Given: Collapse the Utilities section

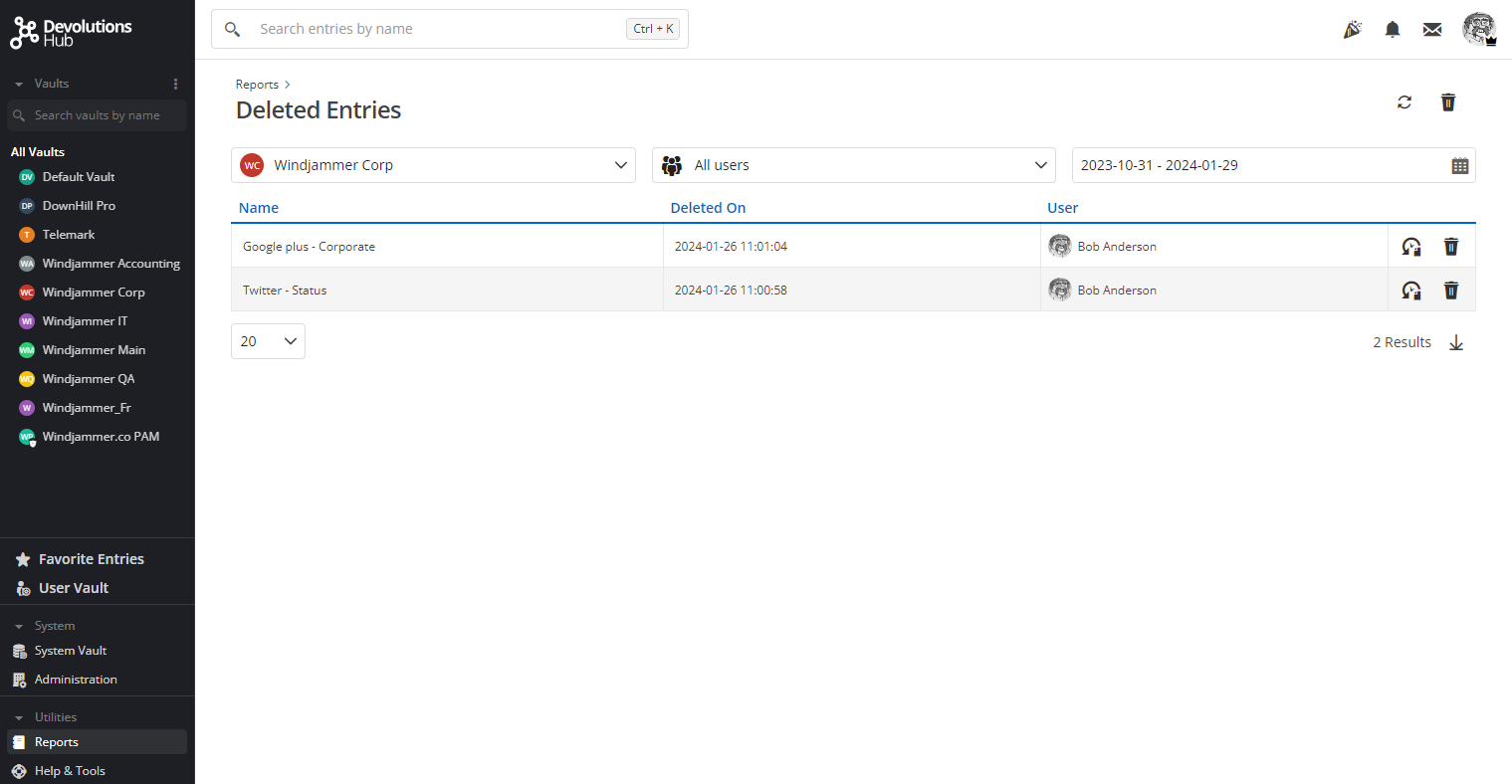Looking at the screenshot, I should pos(18,717).
